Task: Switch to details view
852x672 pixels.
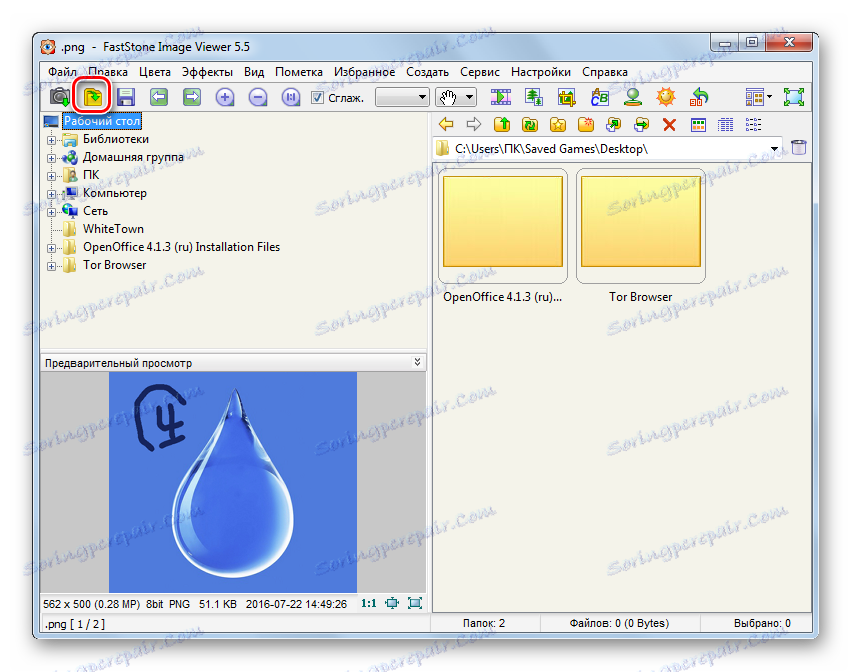Action: click(725, 124)
